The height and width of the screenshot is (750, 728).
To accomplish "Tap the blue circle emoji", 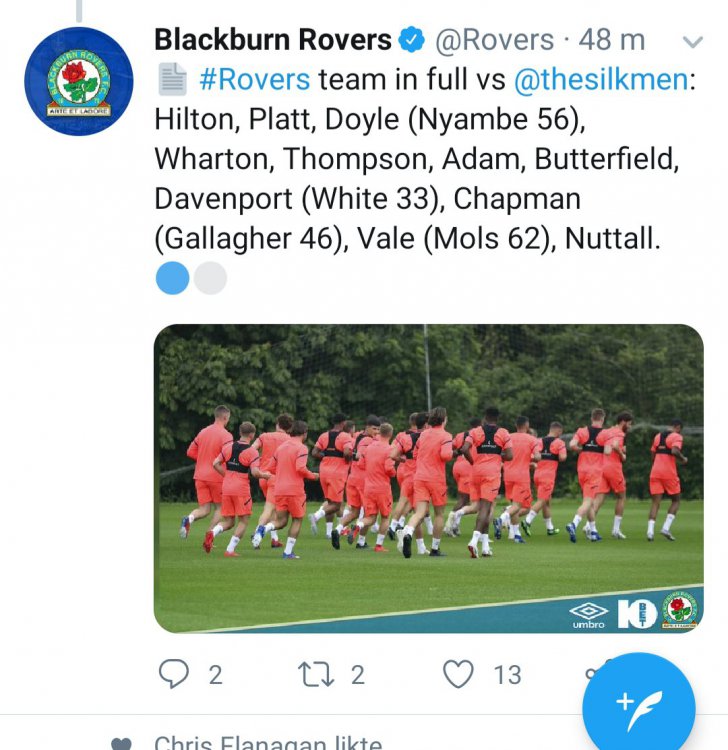I will pos(172,278).
